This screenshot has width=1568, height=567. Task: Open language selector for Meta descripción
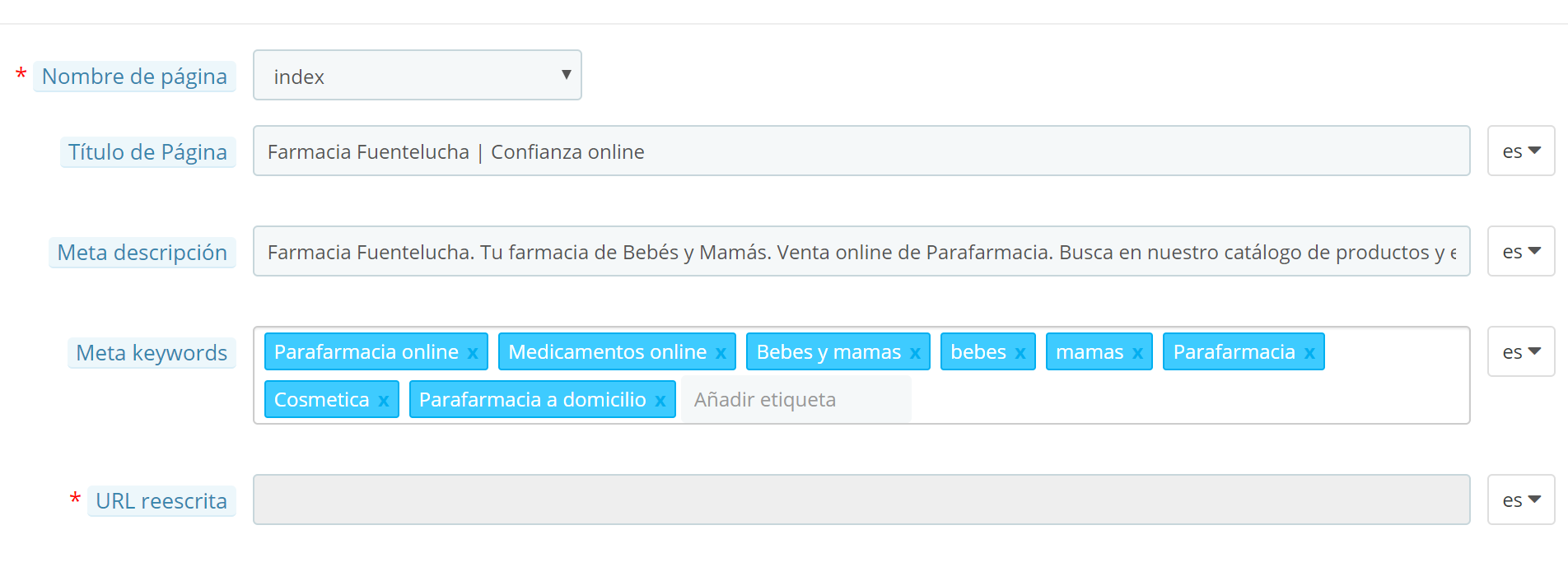pos(1520,252)
